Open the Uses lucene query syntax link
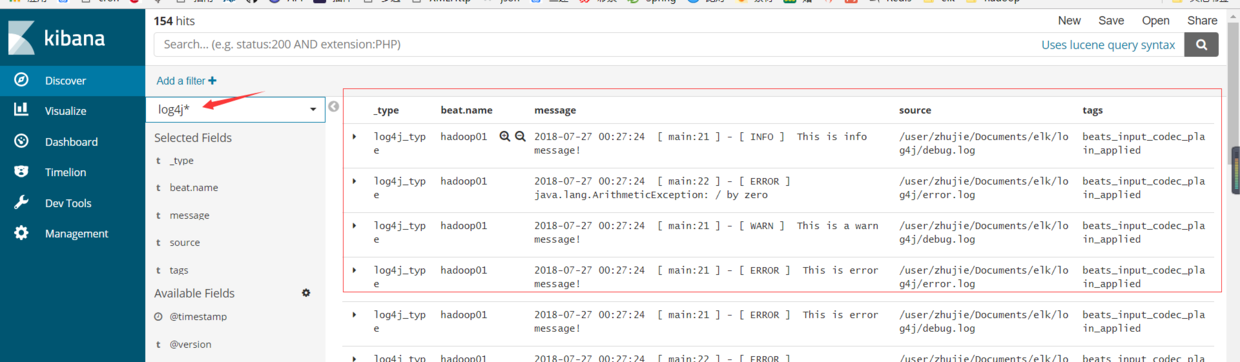 1108,45
